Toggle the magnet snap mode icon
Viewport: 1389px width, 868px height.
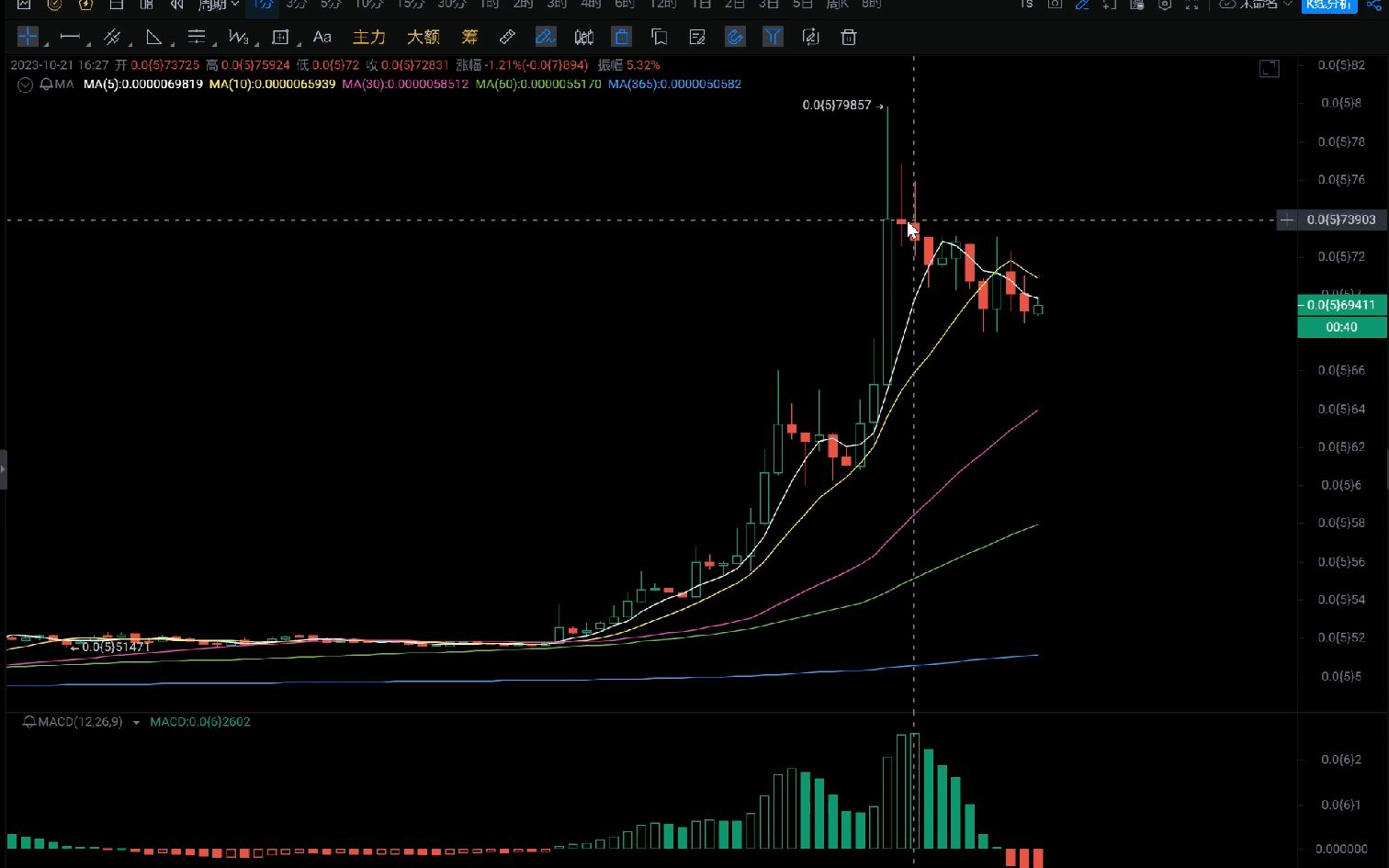[x=735, y=37]
